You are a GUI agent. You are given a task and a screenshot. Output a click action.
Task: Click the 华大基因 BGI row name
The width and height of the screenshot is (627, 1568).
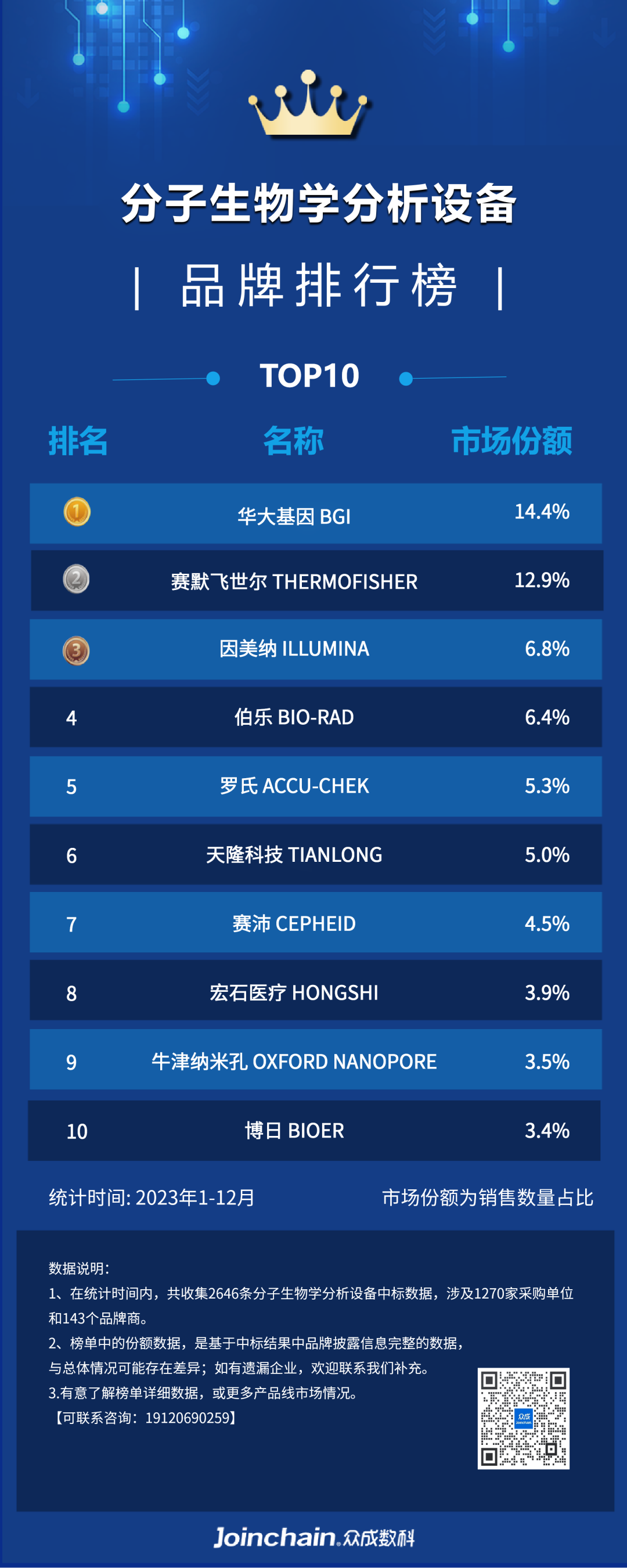point(294,516)
